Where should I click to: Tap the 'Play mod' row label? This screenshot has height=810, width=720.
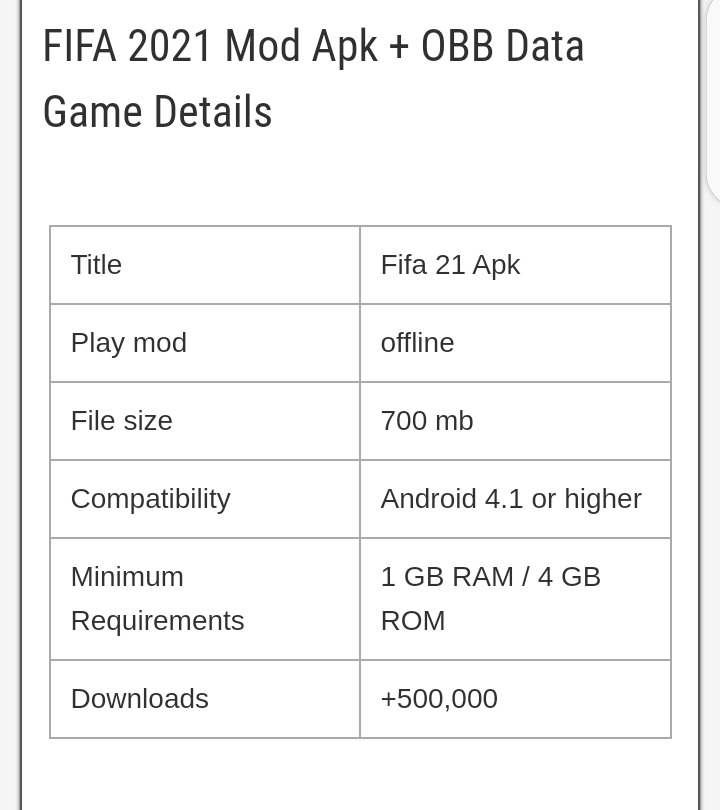(x=128, y=343)
